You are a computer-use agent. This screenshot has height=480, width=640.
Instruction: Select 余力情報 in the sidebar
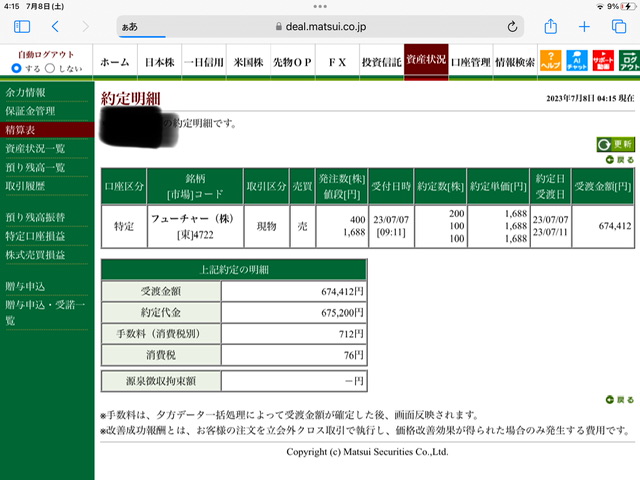(x=25, y=93)
